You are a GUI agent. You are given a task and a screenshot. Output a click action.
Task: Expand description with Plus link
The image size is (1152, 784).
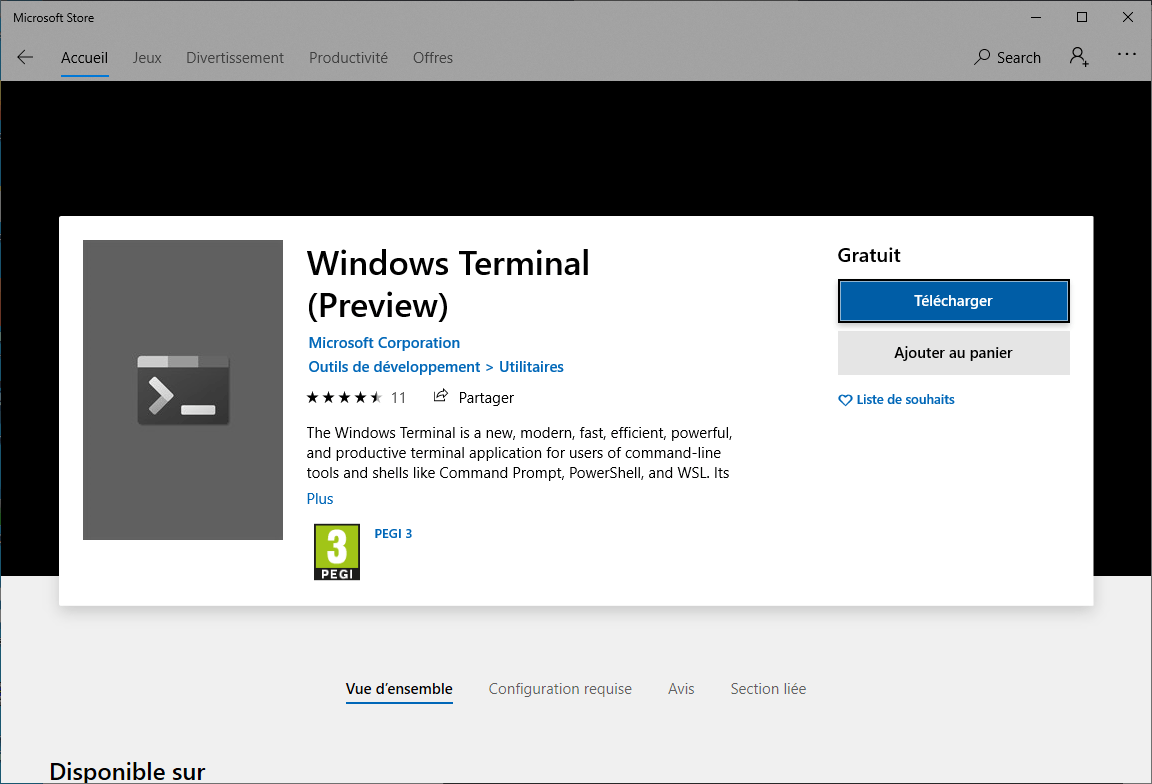pos(320,499)
